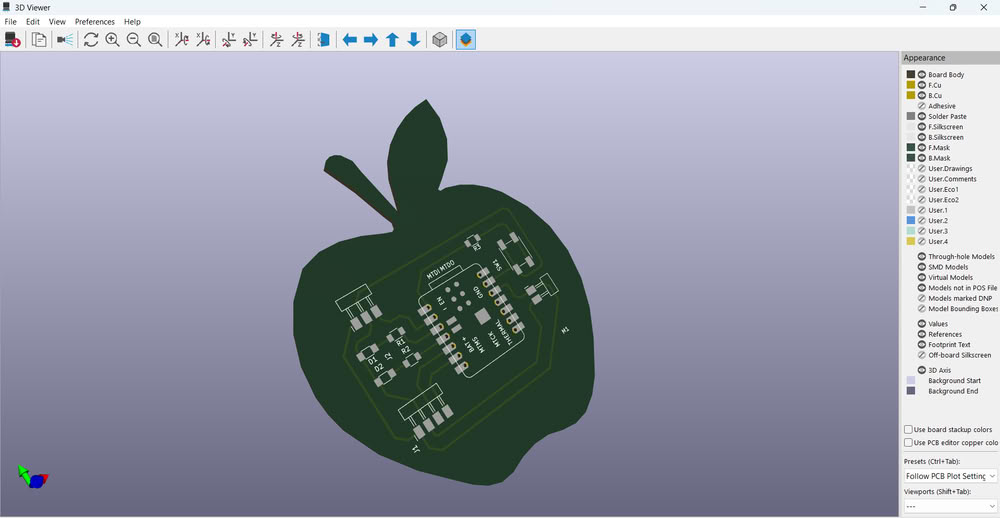Enable Use board stackup colors checkbox

pyautogui.click(x=908, y=429)
